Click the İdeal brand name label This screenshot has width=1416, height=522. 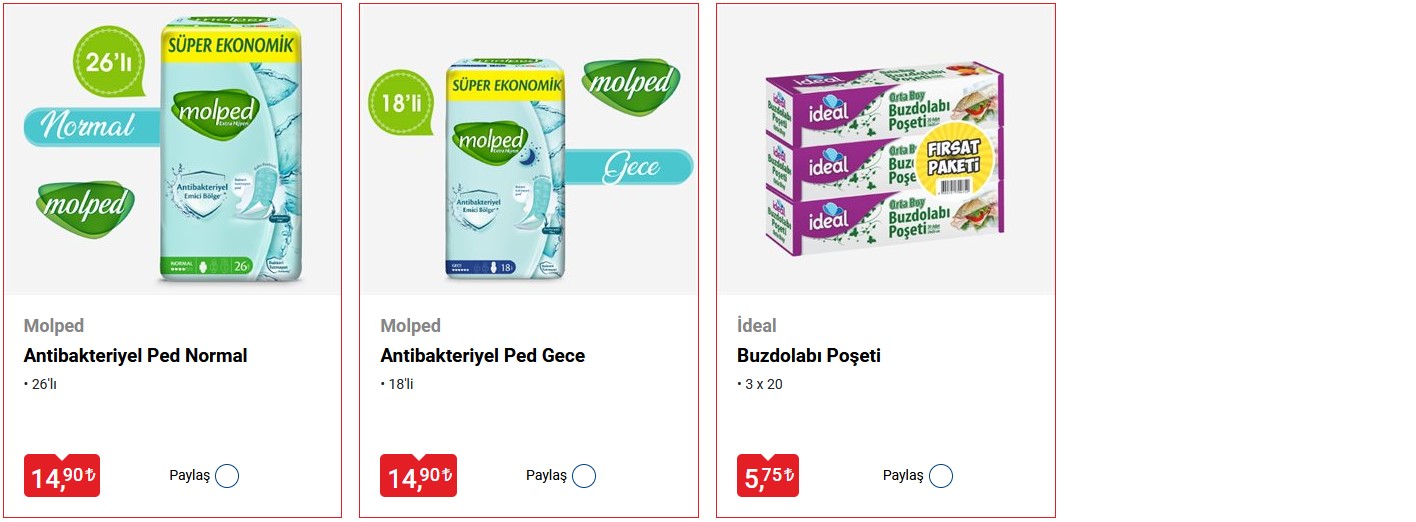click(x=757, y=326)
